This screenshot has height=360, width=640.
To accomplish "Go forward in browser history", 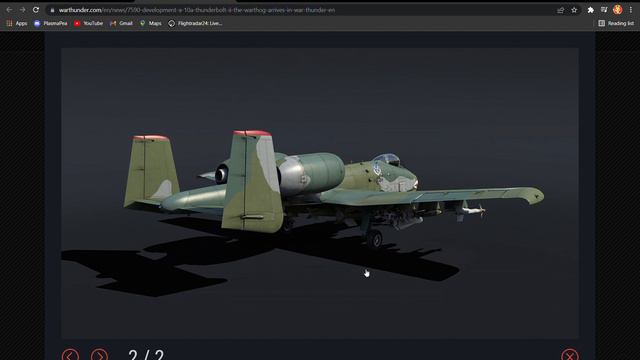I will click(x=22, y=10).
